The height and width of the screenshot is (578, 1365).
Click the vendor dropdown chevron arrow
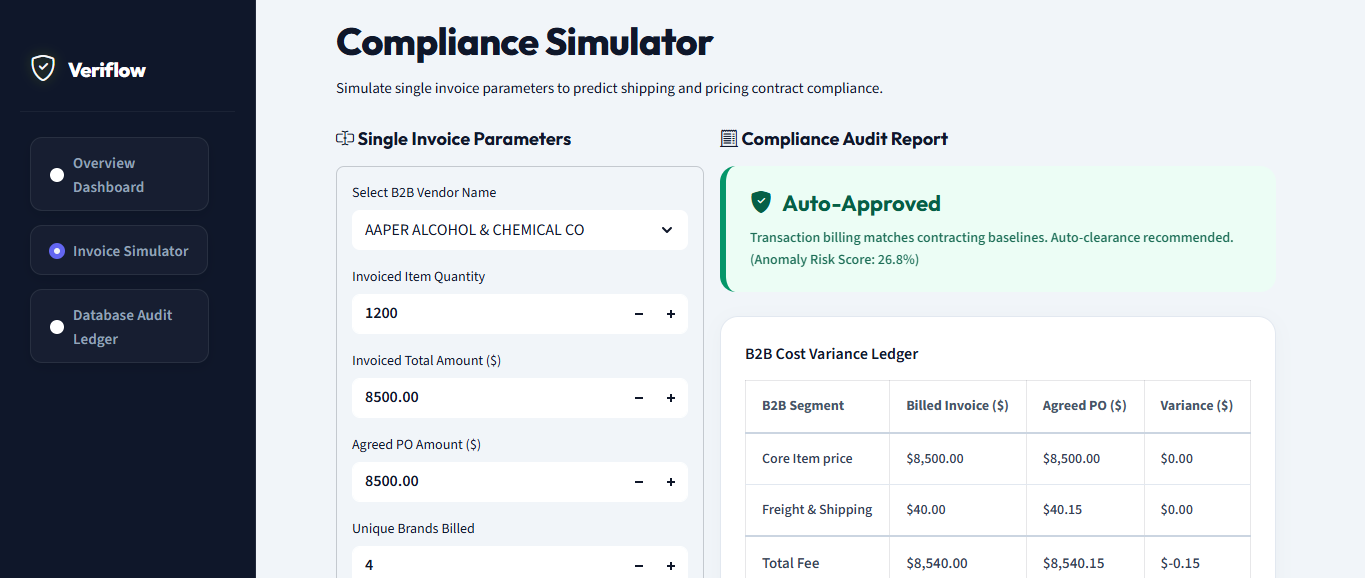tap(667, 230)
